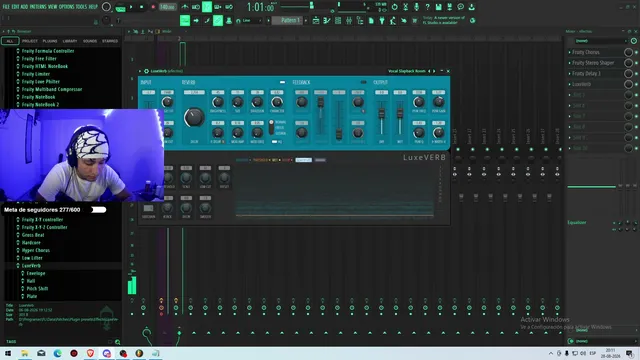Image resolution: width=640 pixels, height=360 pixels.
Task: Expand Fruity Chorus slot menu in mixer
Action: pos(570,52)
